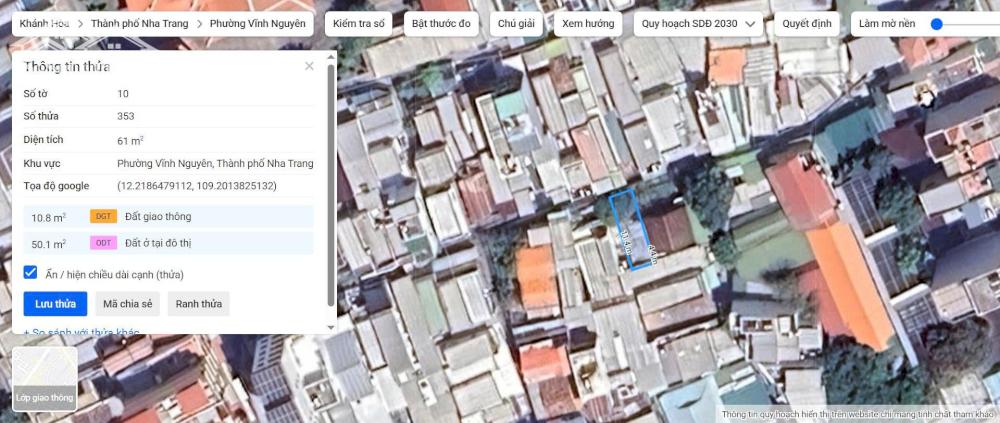Close the Thông tin thửa panel
The height and width of the screenshot is (423, 1000).
pos(309,66)
